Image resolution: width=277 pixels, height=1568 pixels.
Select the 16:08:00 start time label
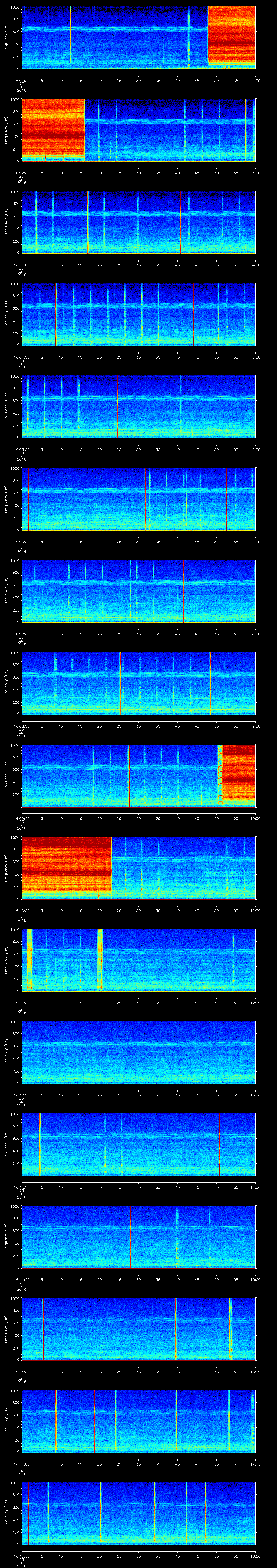[x=21, y=726]
